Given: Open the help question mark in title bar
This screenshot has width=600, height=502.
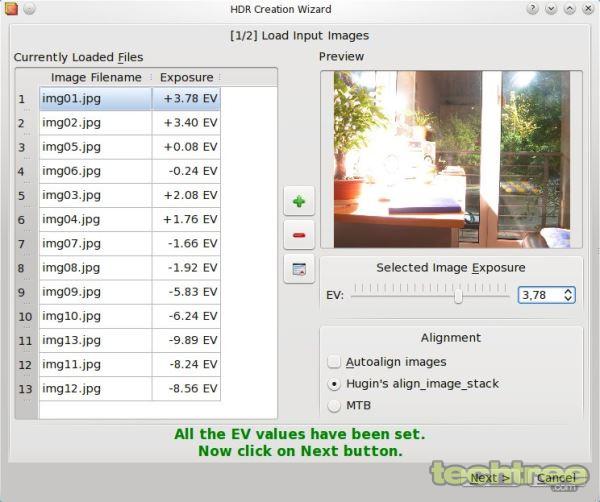Looking at the screenshot, I should (x=532, y=8).
